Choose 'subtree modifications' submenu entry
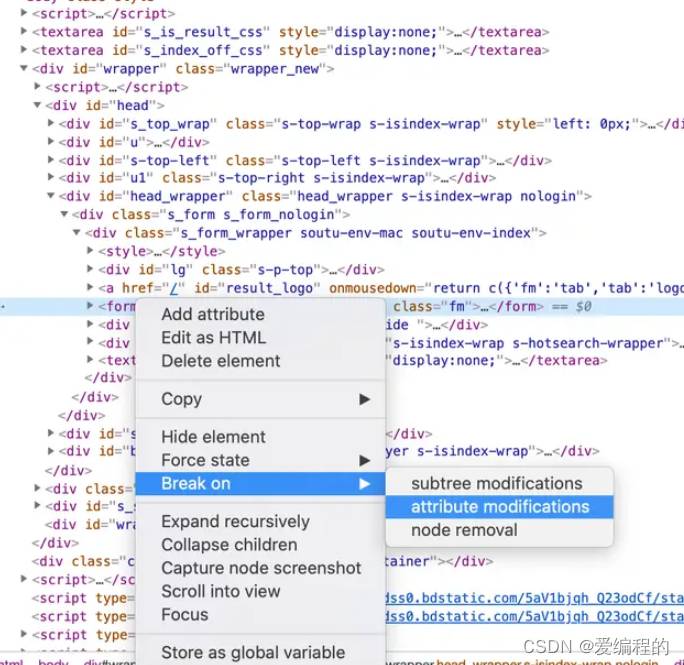 coord(496,483)
